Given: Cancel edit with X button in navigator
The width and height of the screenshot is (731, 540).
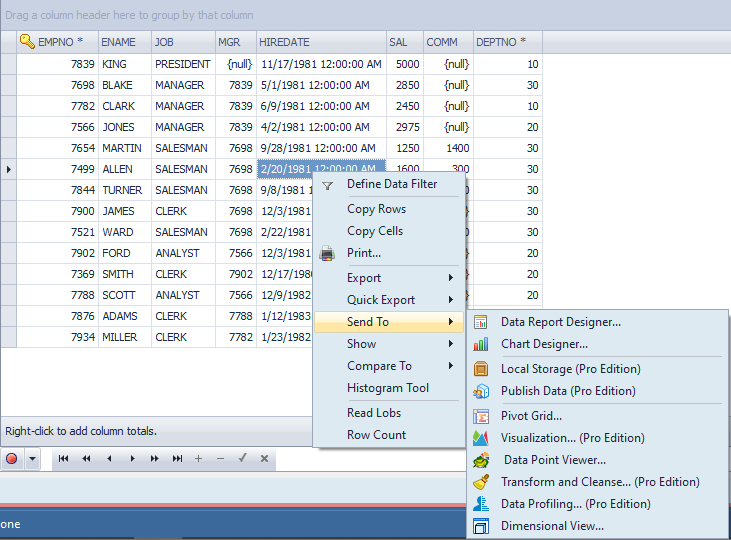Looking at the screenshot, I should coord(264,459).
